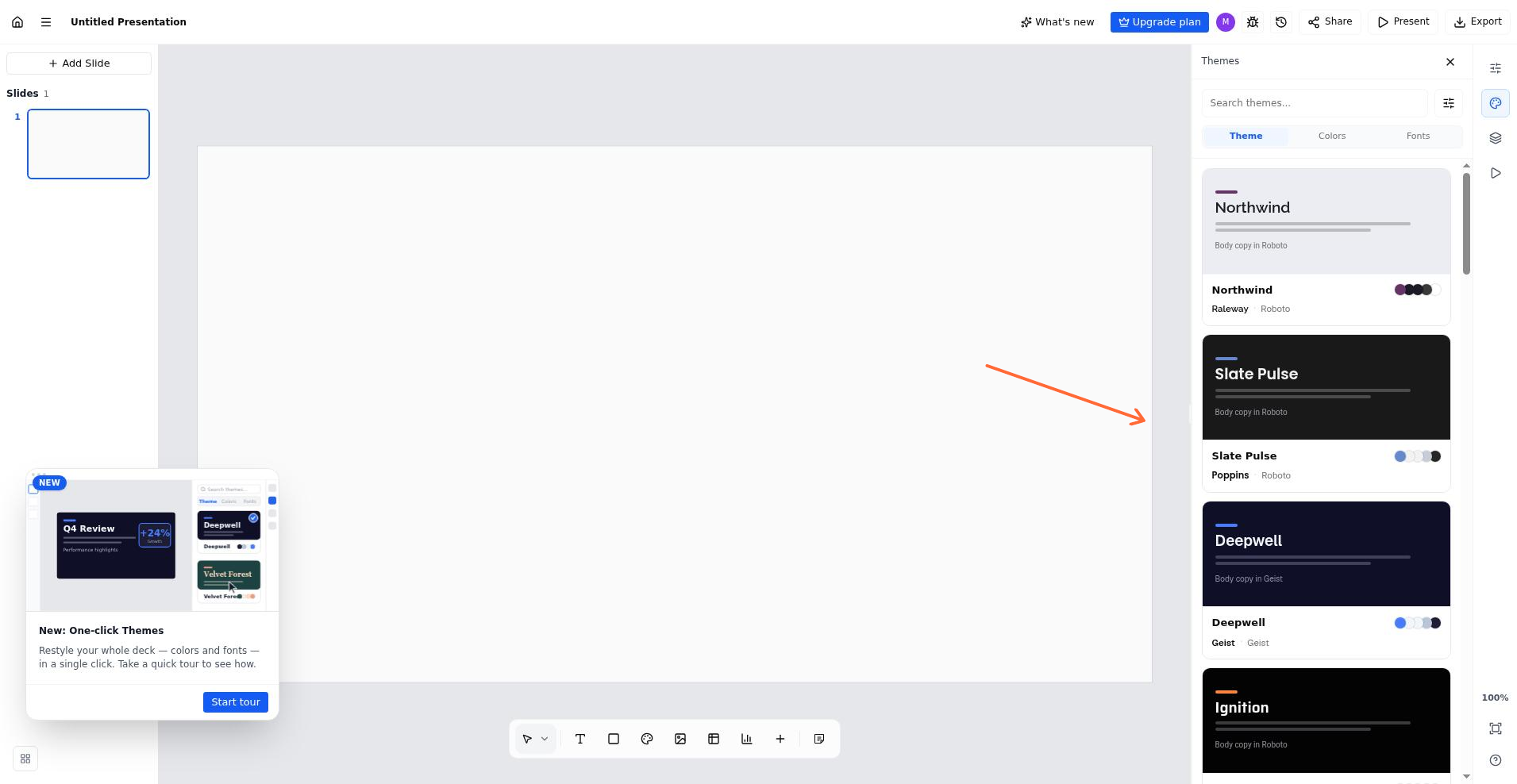Select the Shape rectangle tool
Screen dimensions: 1517x784
[x=614, y=739]
